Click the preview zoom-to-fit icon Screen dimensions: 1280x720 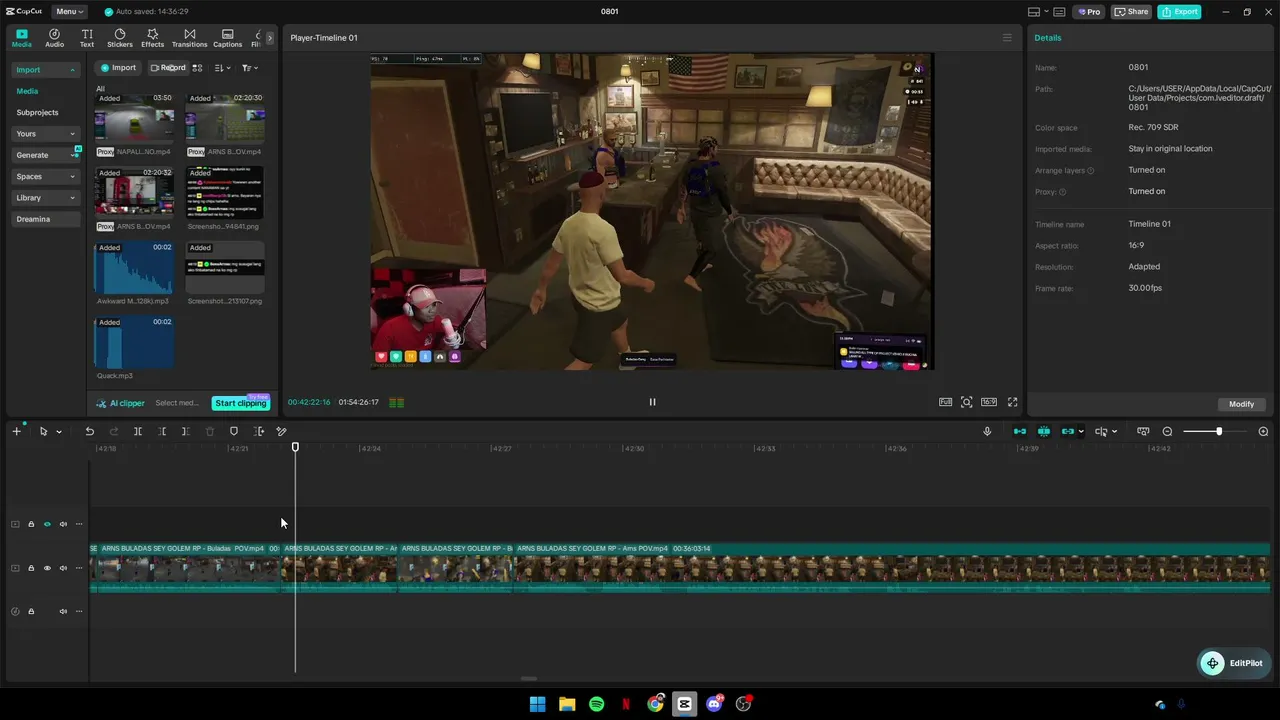click(966, 402)
